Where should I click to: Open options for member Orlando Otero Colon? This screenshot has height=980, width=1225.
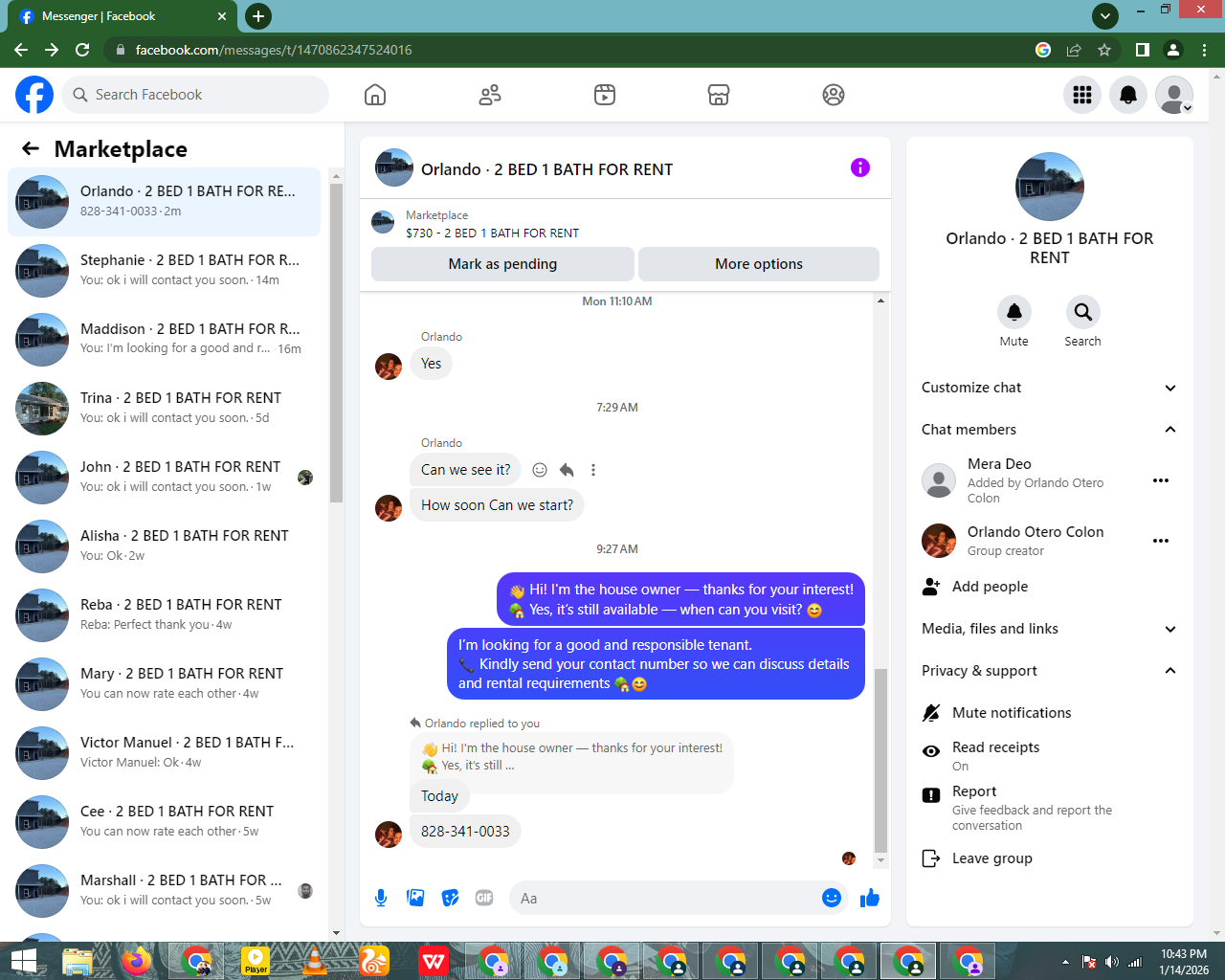[1161, 541]
